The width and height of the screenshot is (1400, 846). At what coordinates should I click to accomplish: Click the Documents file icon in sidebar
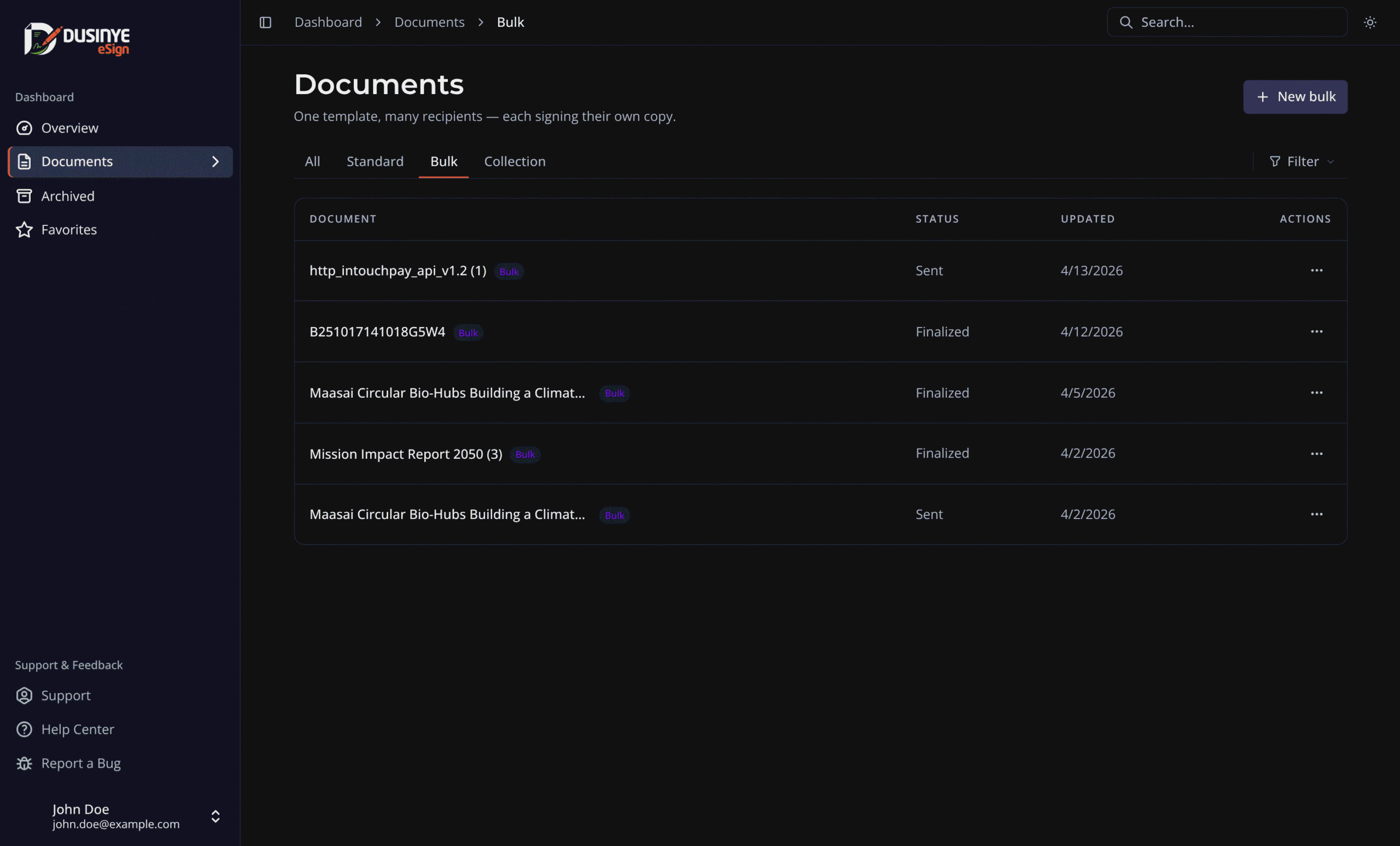[x=24, y=161]
